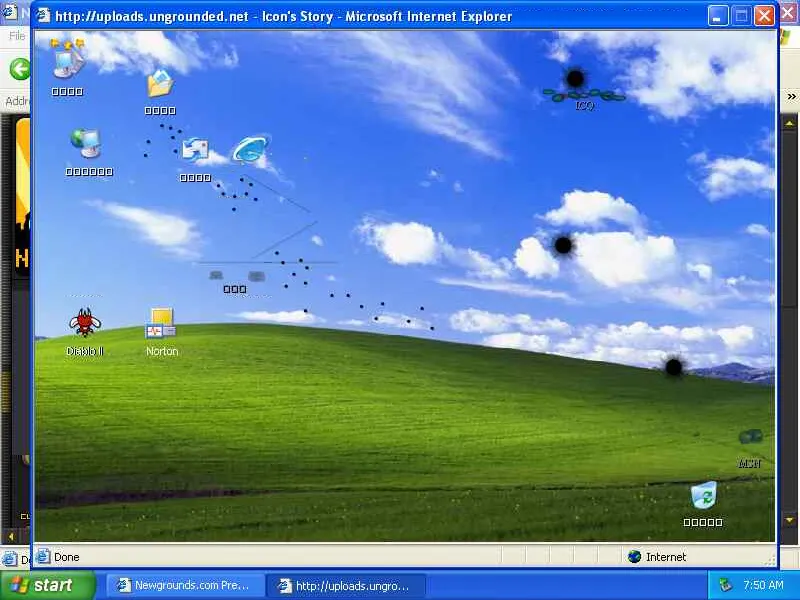Viewport: 800px width, 600px height.
Task: Open the Recycle Bin icon
Action: tap(704, 494)
